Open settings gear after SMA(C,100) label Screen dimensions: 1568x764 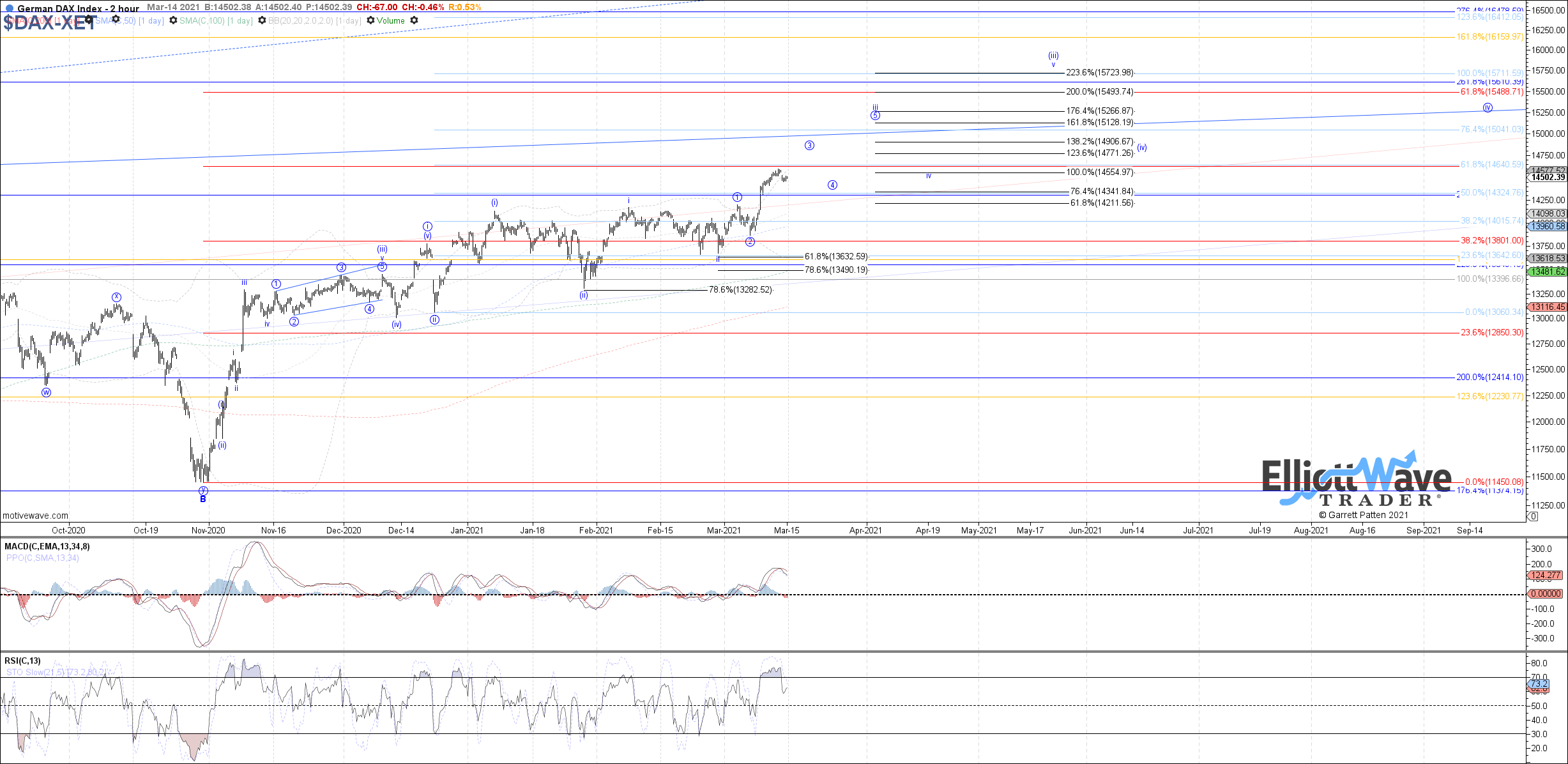262,21
